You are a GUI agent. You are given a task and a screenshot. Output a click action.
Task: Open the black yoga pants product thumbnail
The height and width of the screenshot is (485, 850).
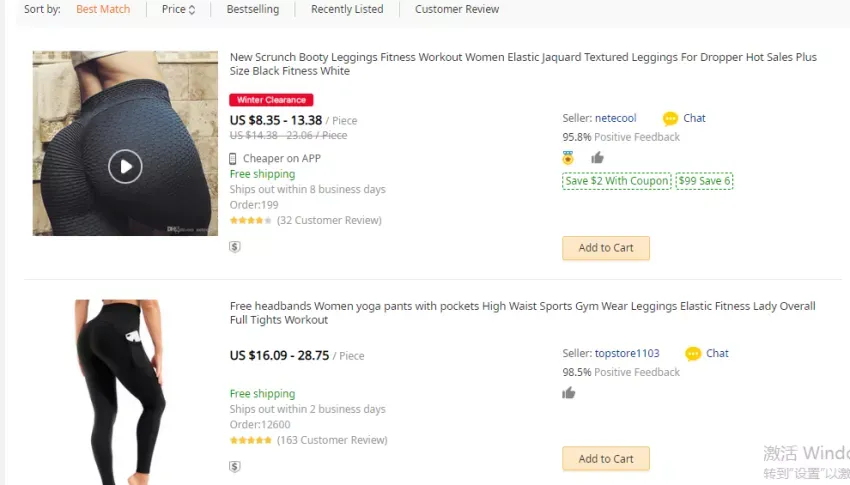pos(120,392)
